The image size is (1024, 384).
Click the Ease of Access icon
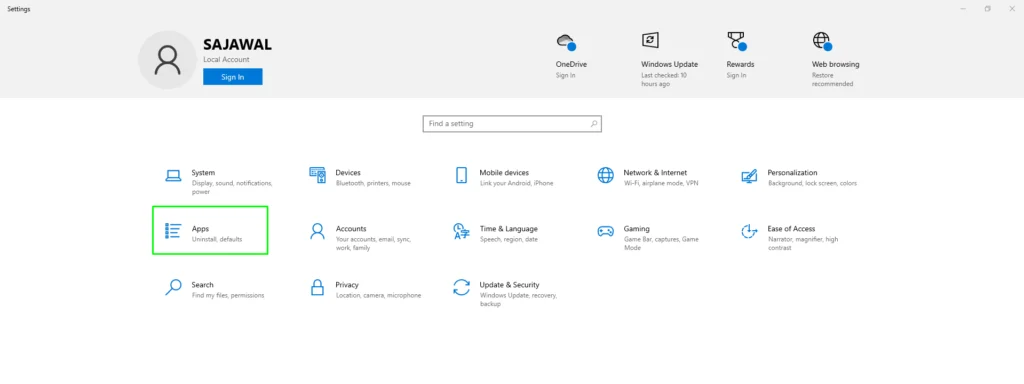tap(749, 231)
